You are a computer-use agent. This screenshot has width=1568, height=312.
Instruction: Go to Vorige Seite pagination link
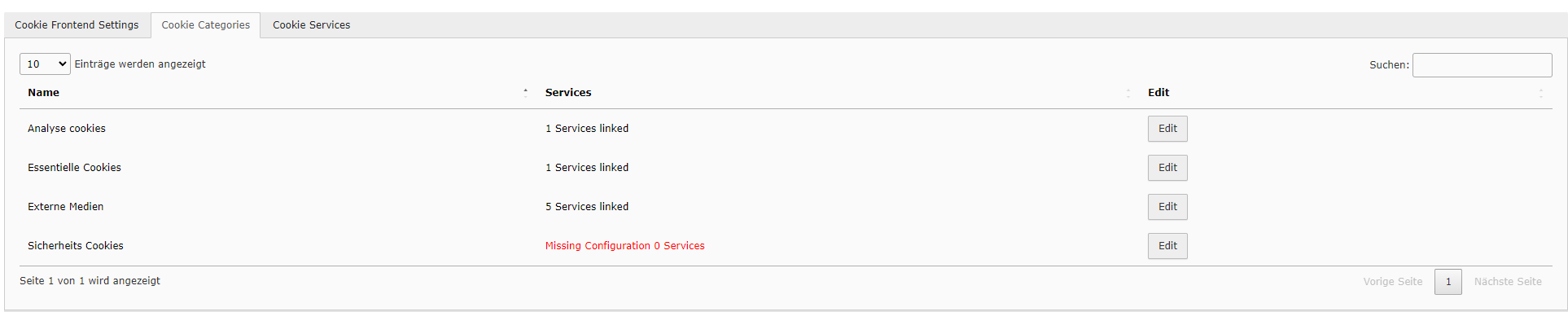[1393, 282]
